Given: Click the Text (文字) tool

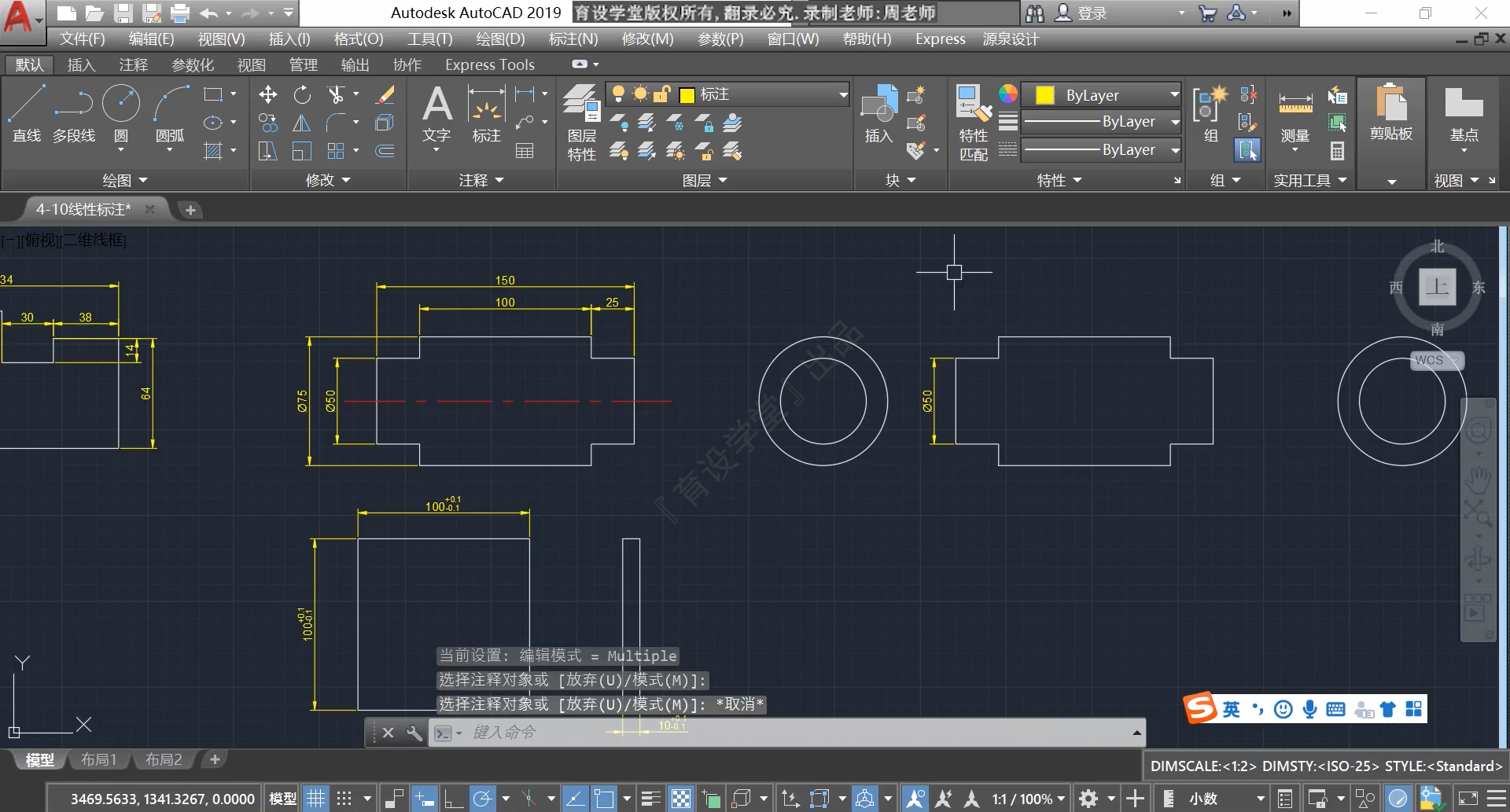Looking at the screenshot, I should click(x=436, y=115).
